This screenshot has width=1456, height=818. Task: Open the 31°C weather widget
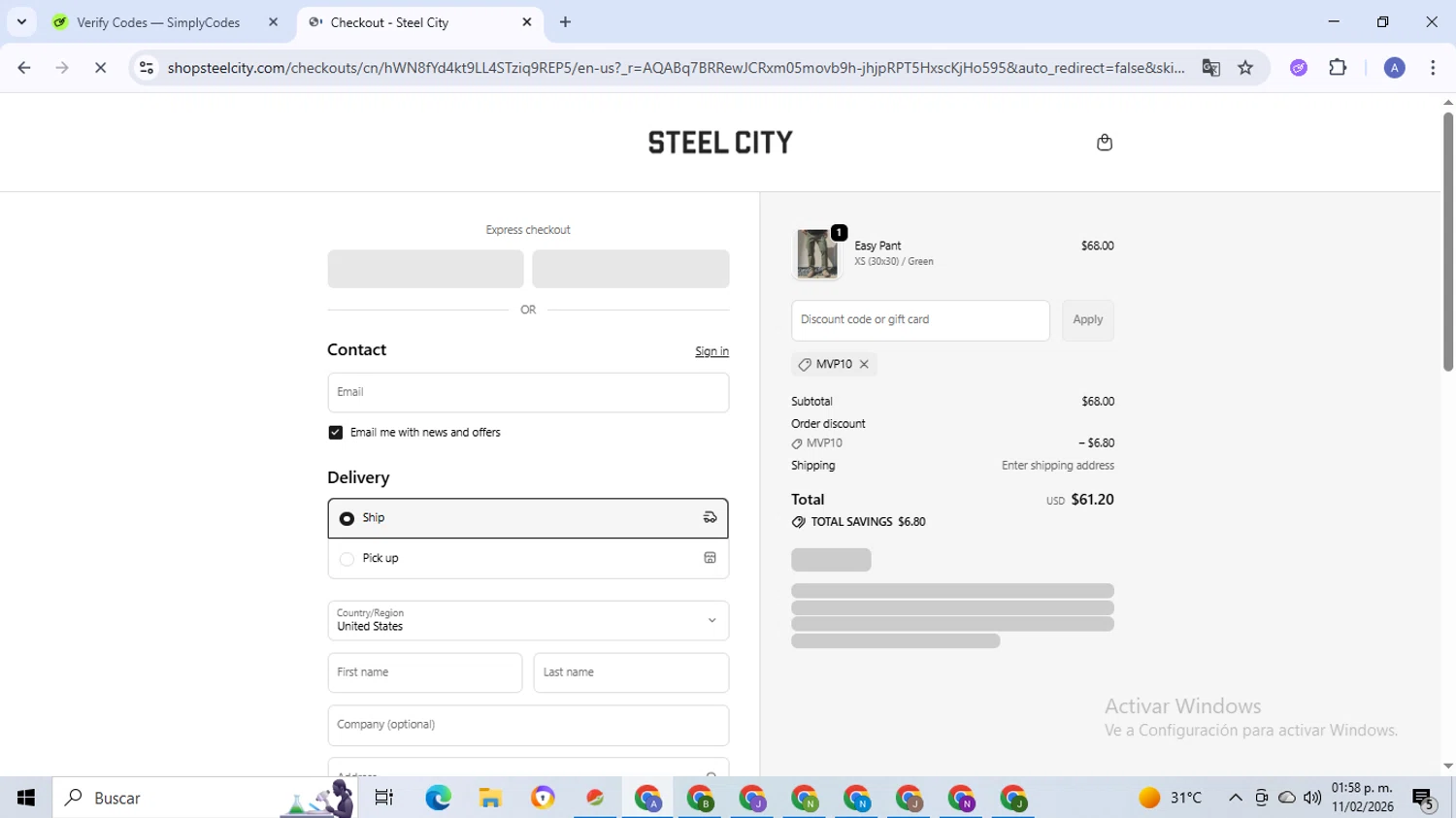[x=1171, y=798]
